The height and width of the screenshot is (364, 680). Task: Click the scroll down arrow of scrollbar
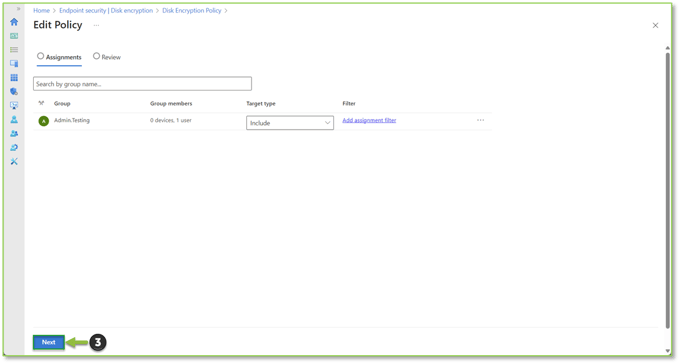[x=668, y=351]
